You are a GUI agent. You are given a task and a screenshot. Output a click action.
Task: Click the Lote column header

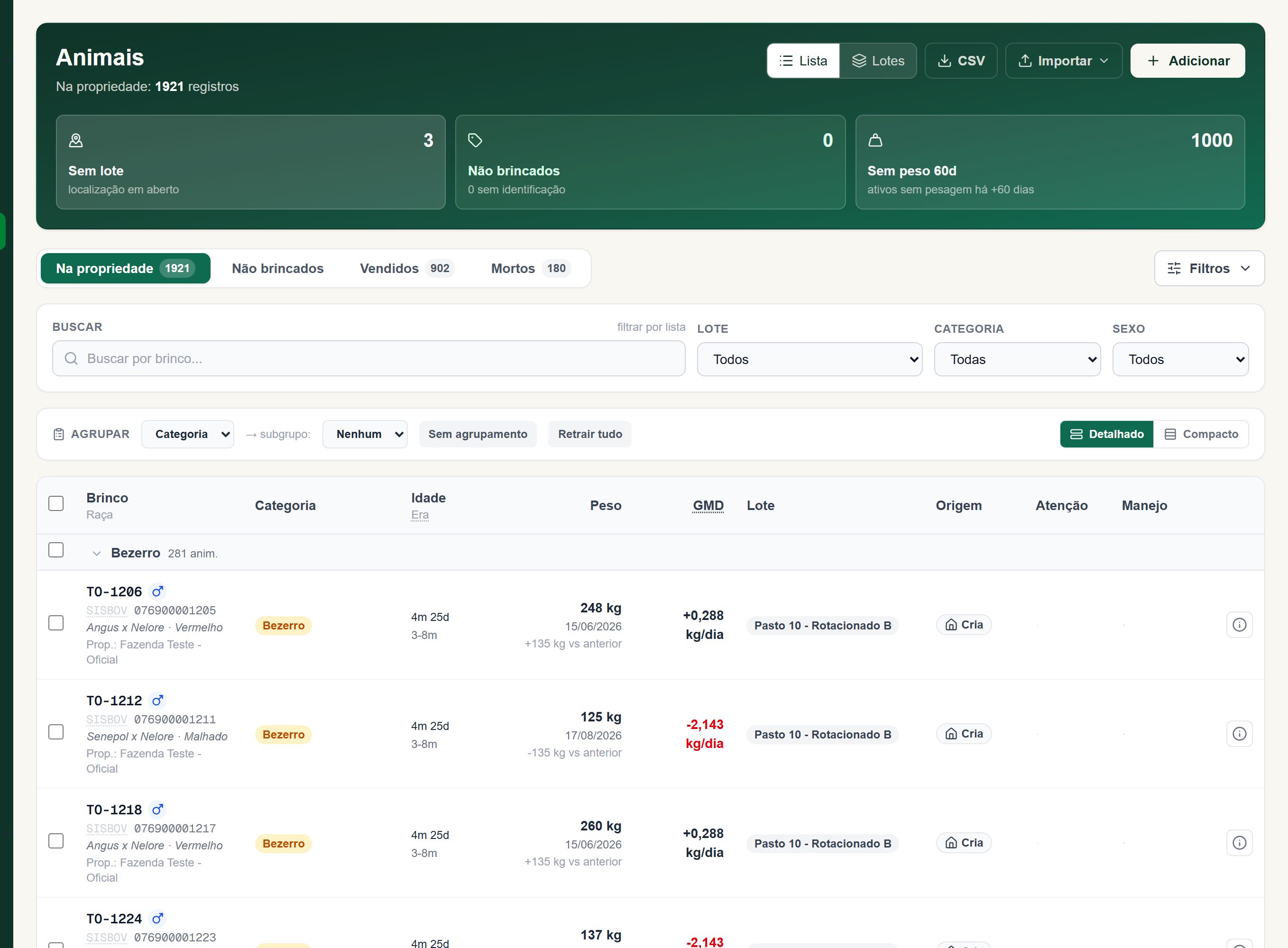tap(761, 506)
